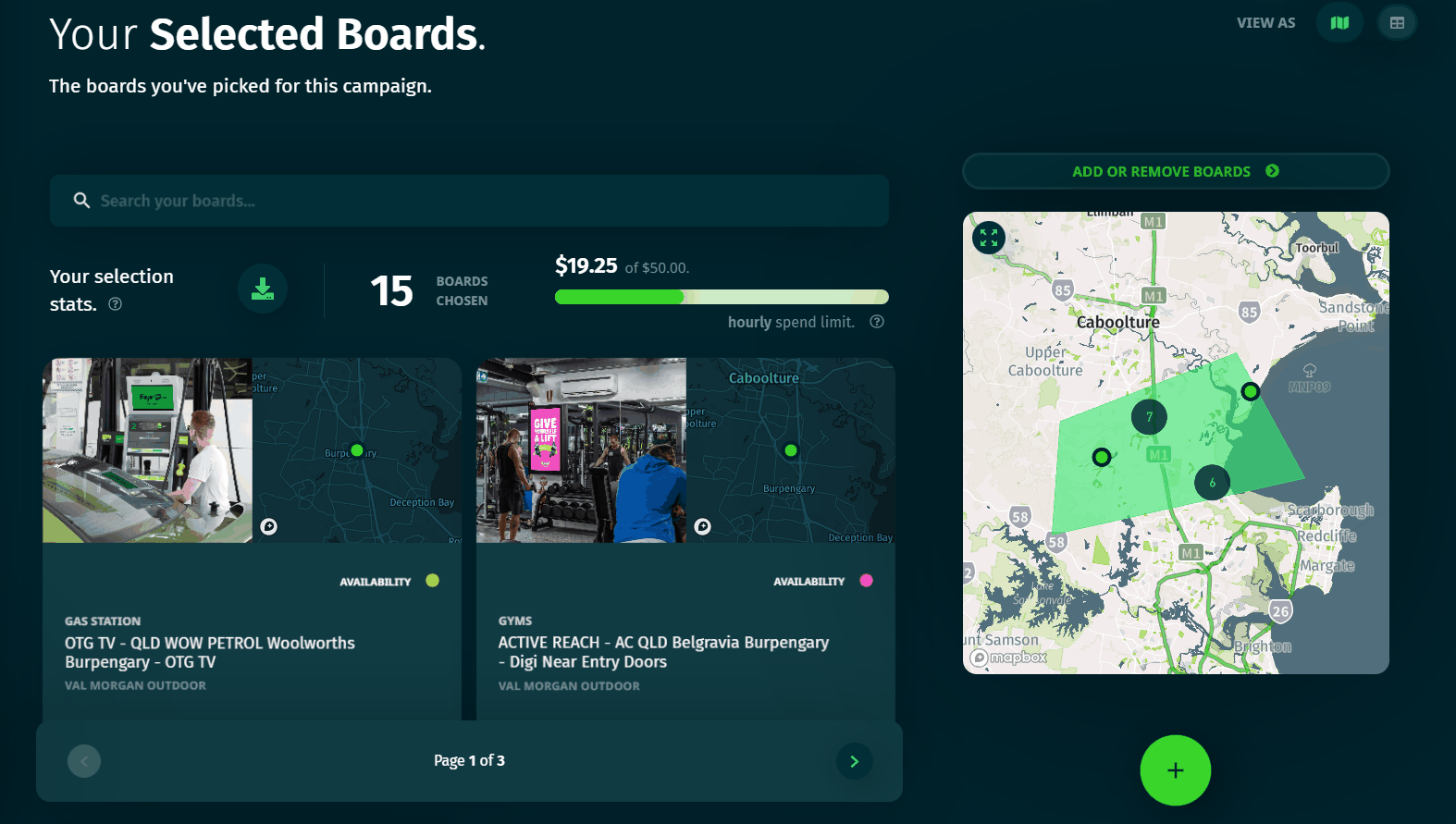The width and height of the screenshot is (1456, 824).
Task: Click the 'VIEW AS' label
Action: click(1265, 23)
